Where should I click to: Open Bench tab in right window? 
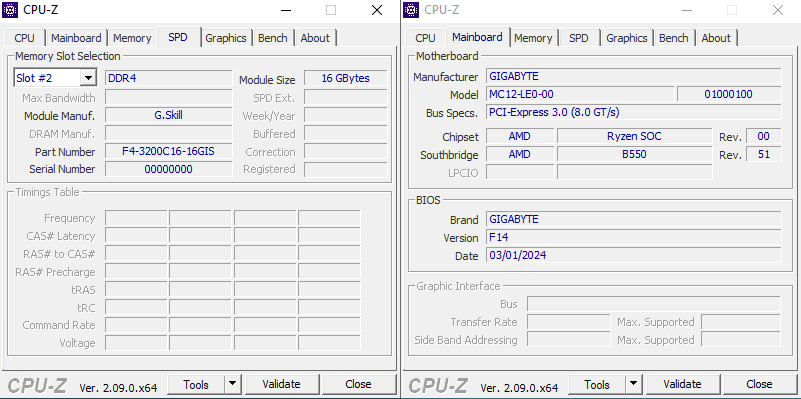[x=674, y=38]
